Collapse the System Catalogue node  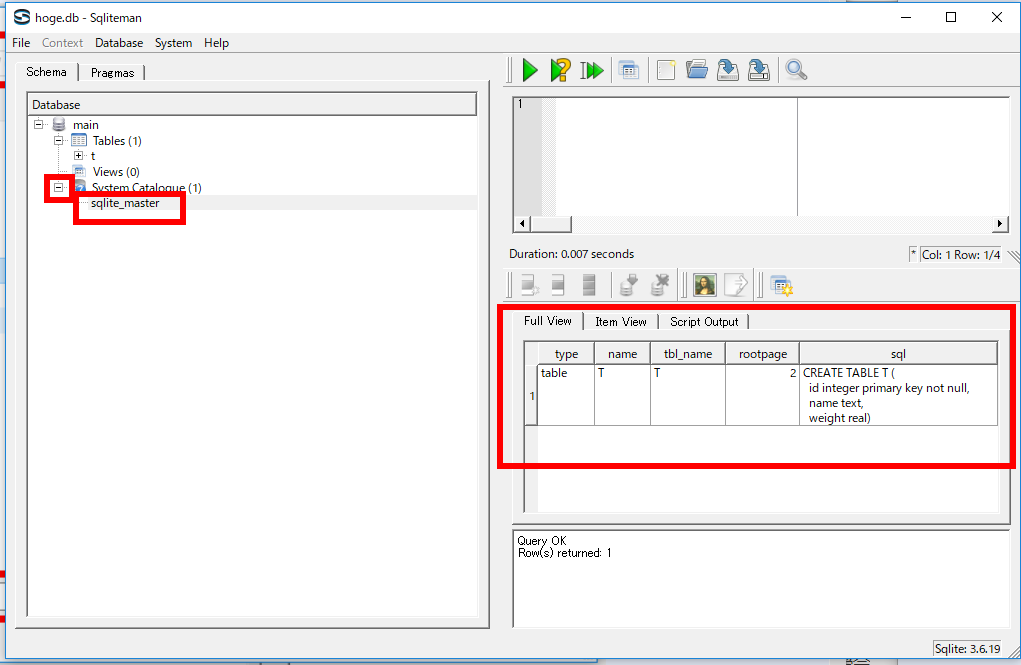click(59, 187)
